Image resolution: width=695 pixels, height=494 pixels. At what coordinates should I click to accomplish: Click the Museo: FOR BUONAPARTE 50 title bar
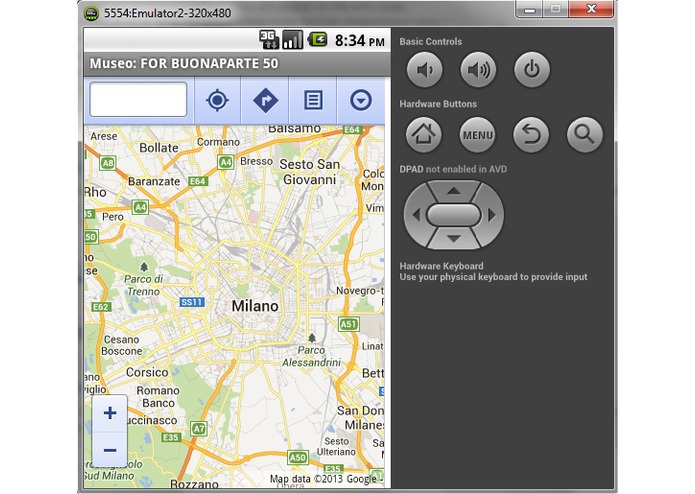tap(237, 64)
